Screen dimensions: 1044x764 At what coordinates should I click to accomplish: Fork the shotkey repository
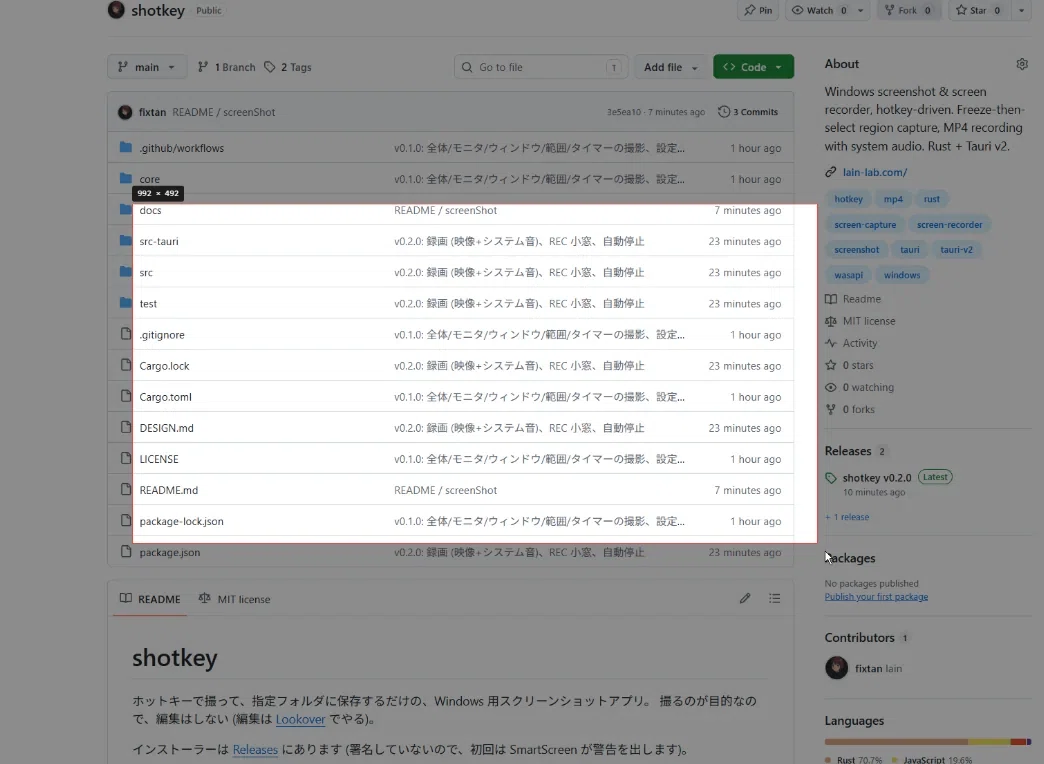tap(908, 10)
